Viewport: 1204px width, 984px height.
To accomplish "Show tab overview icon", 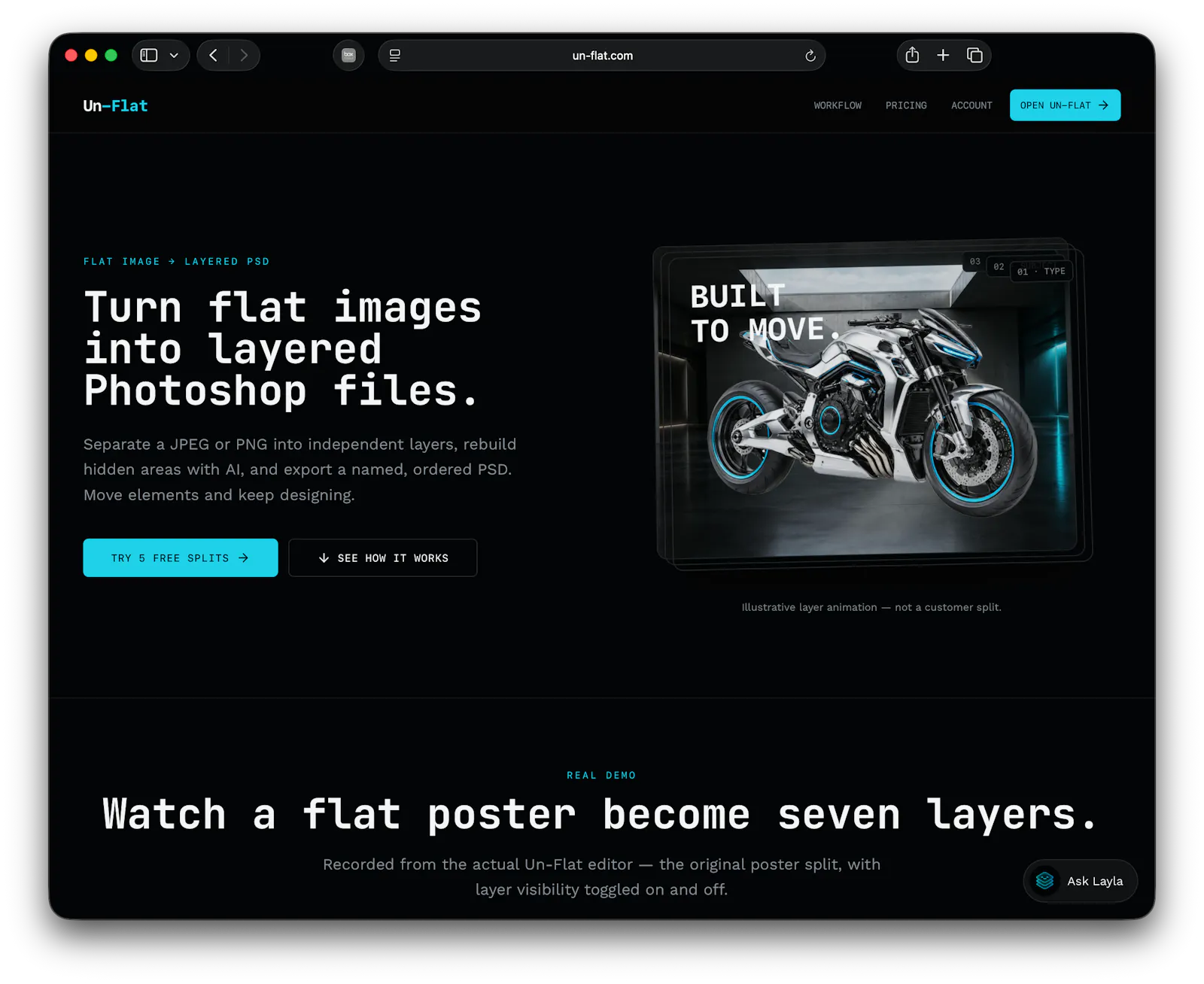I will coord(974,55).
